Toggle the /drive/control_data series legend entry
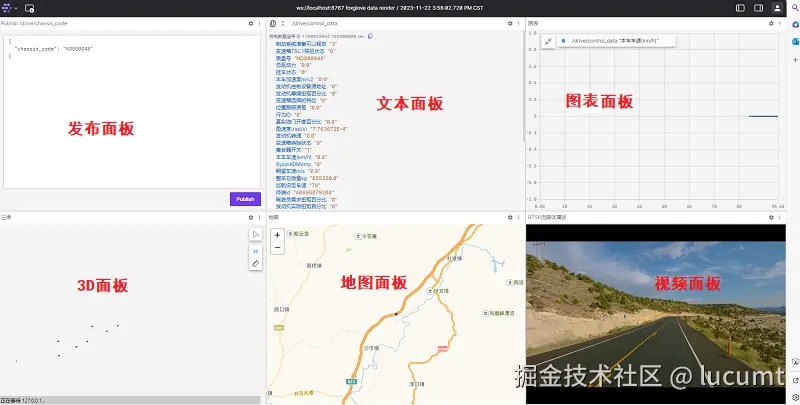Screen dimensions: 800x405 [x=615, y=41]
